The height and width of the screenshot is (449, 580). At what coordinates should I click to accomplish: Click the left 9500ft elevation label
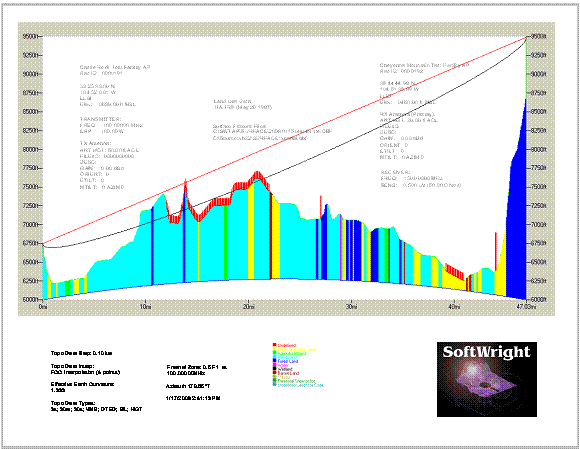coord(30,36)
